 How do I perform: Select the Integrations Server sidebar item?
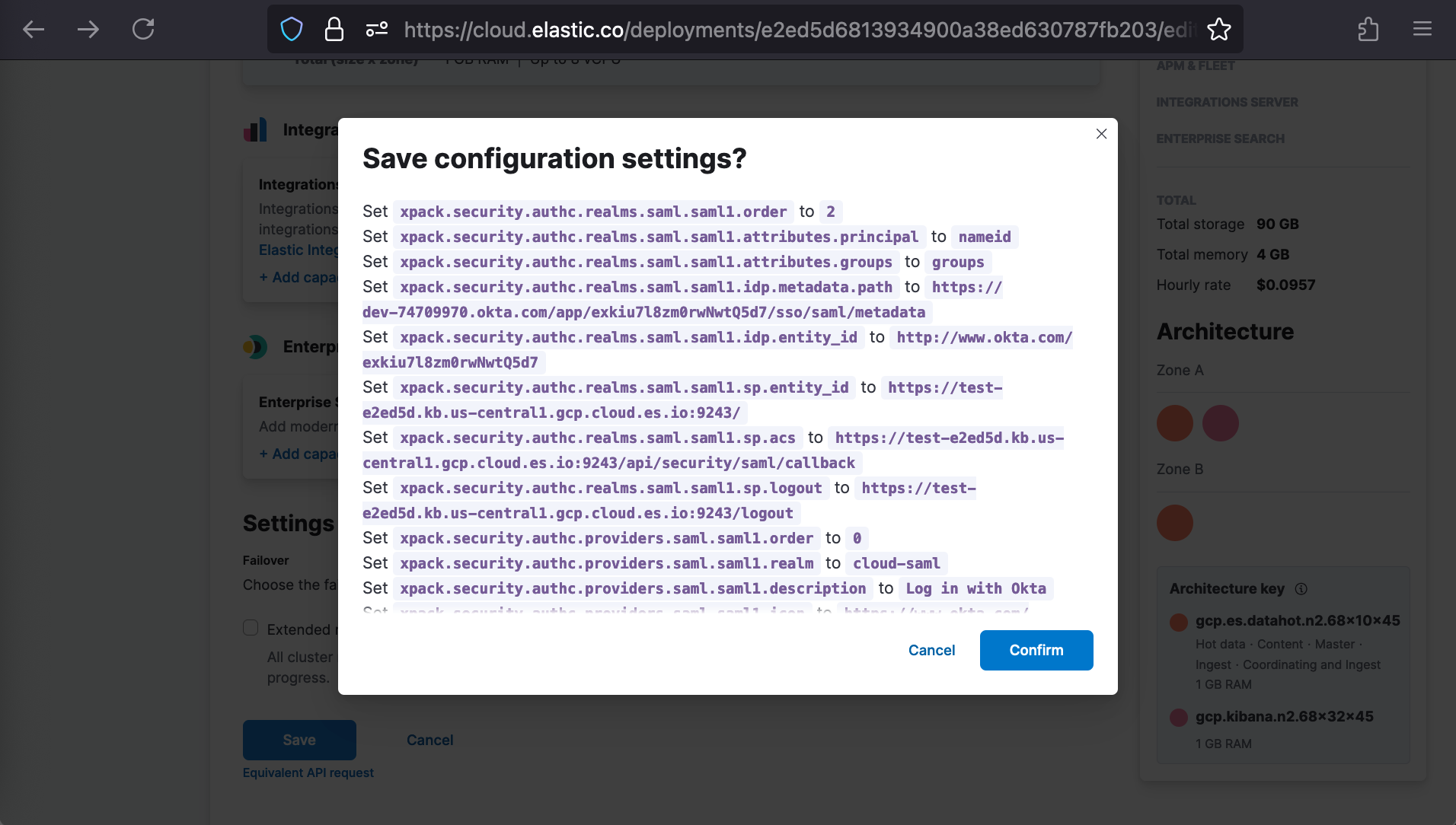click(x=1227, y=102)
